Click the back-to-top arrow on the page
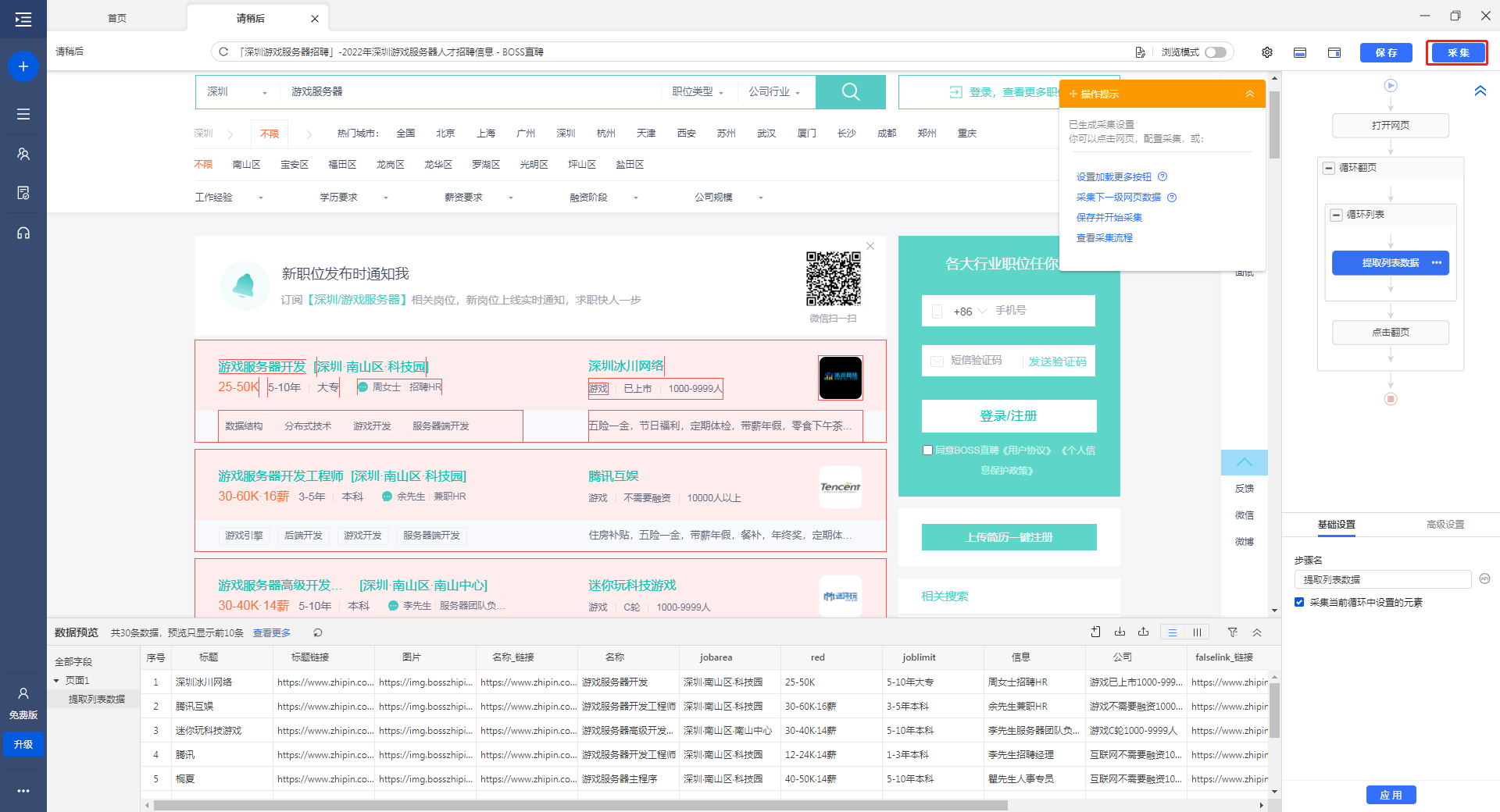This screenshot has height=812, width=1500. pos(1245,462)
